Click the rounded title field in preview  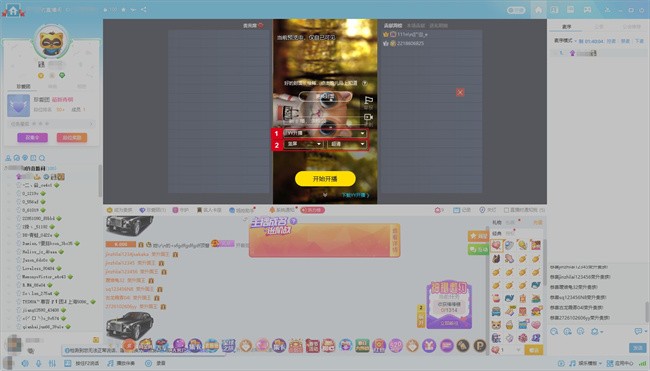pos(325,97)
